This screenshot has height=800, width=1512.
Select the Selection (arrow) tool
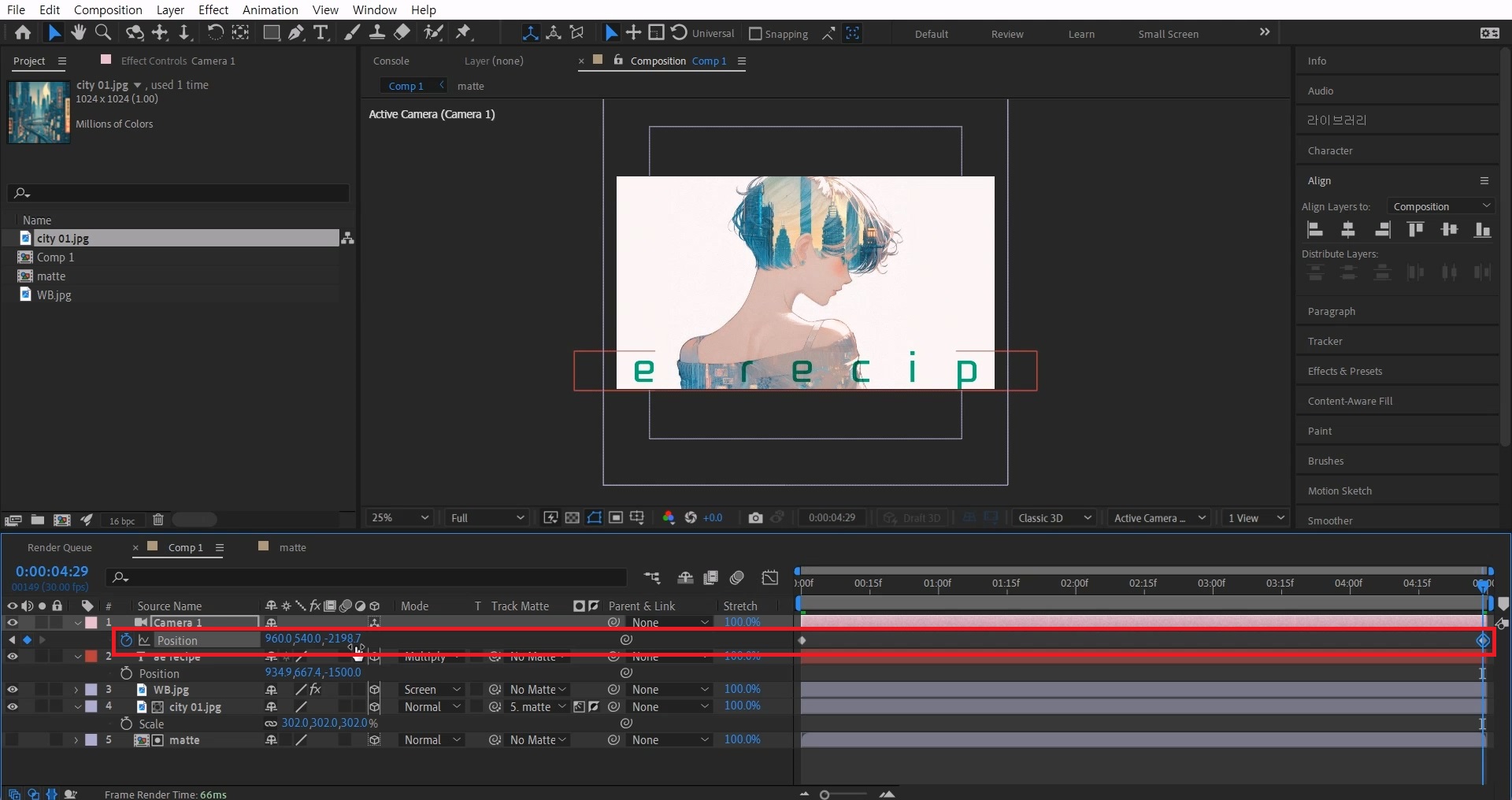(x=54, y=32)
